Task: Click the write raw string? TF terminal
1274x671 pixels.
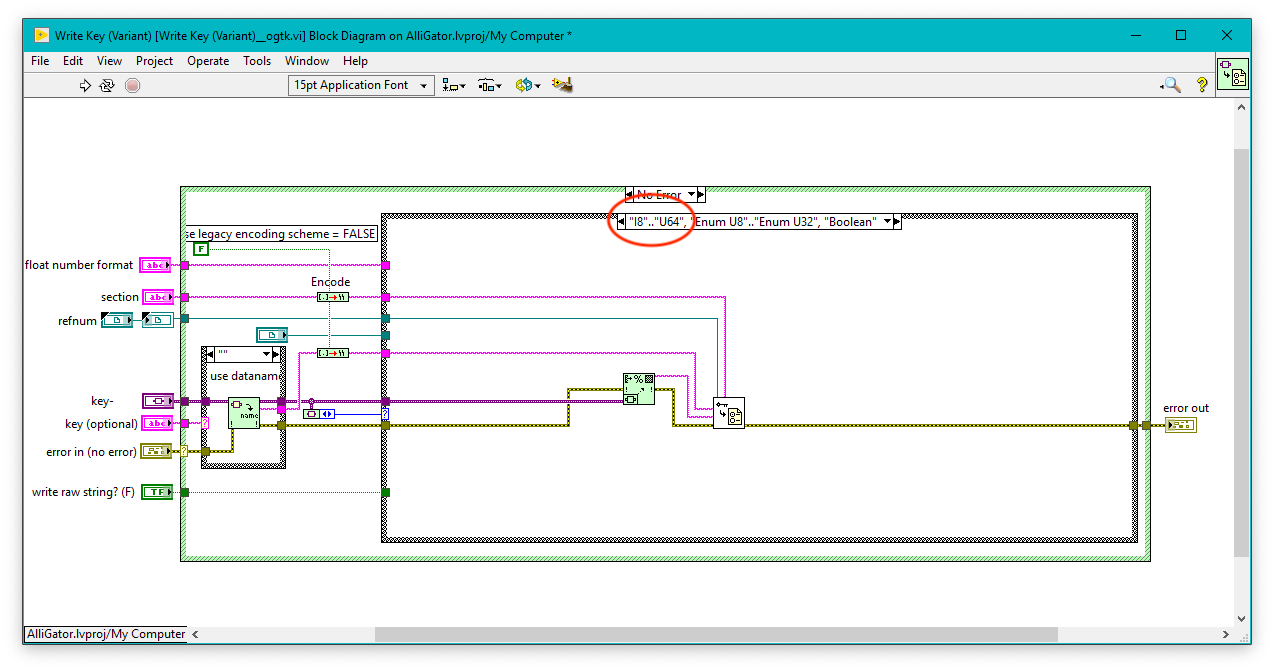Action: tap(156, 491)
